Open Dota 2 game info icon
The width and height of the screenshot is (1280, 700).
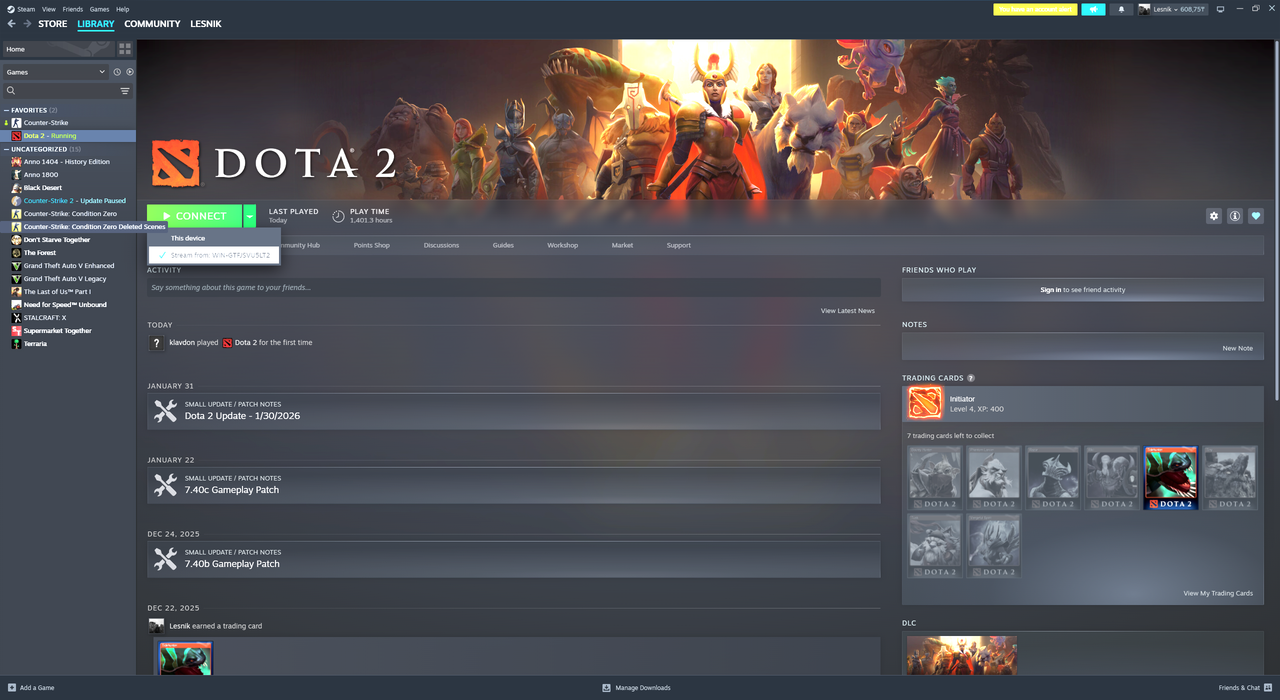1235,216
